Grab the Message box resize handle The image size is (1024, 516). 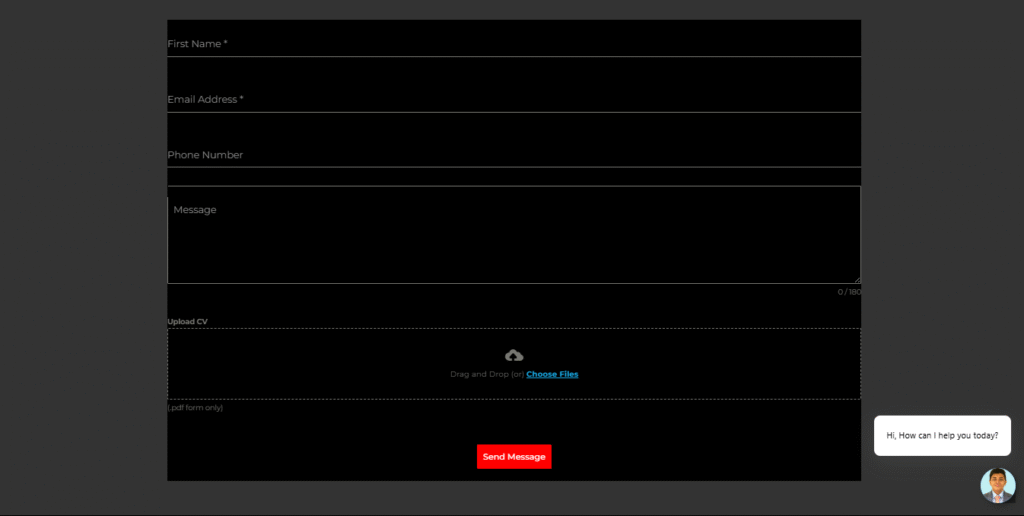point(856,279)
